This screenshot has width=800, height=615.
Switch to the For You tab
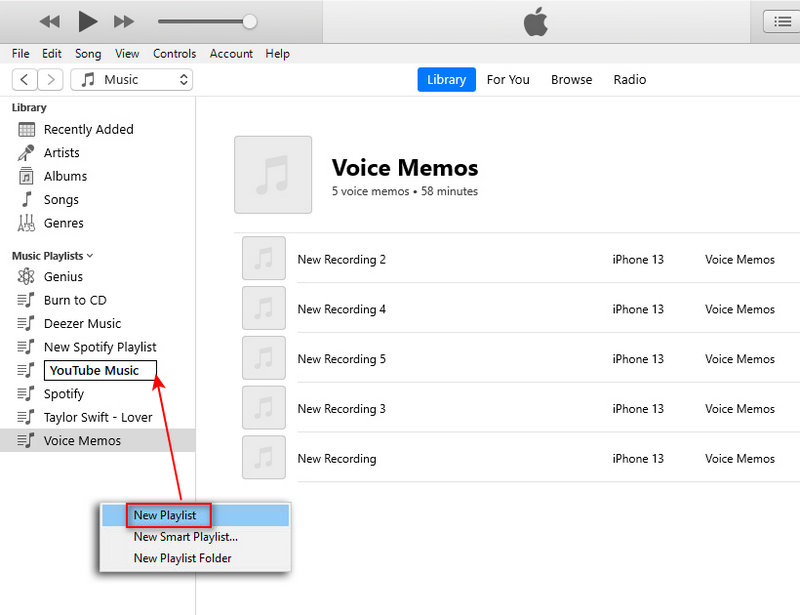[x=508, y=79]
